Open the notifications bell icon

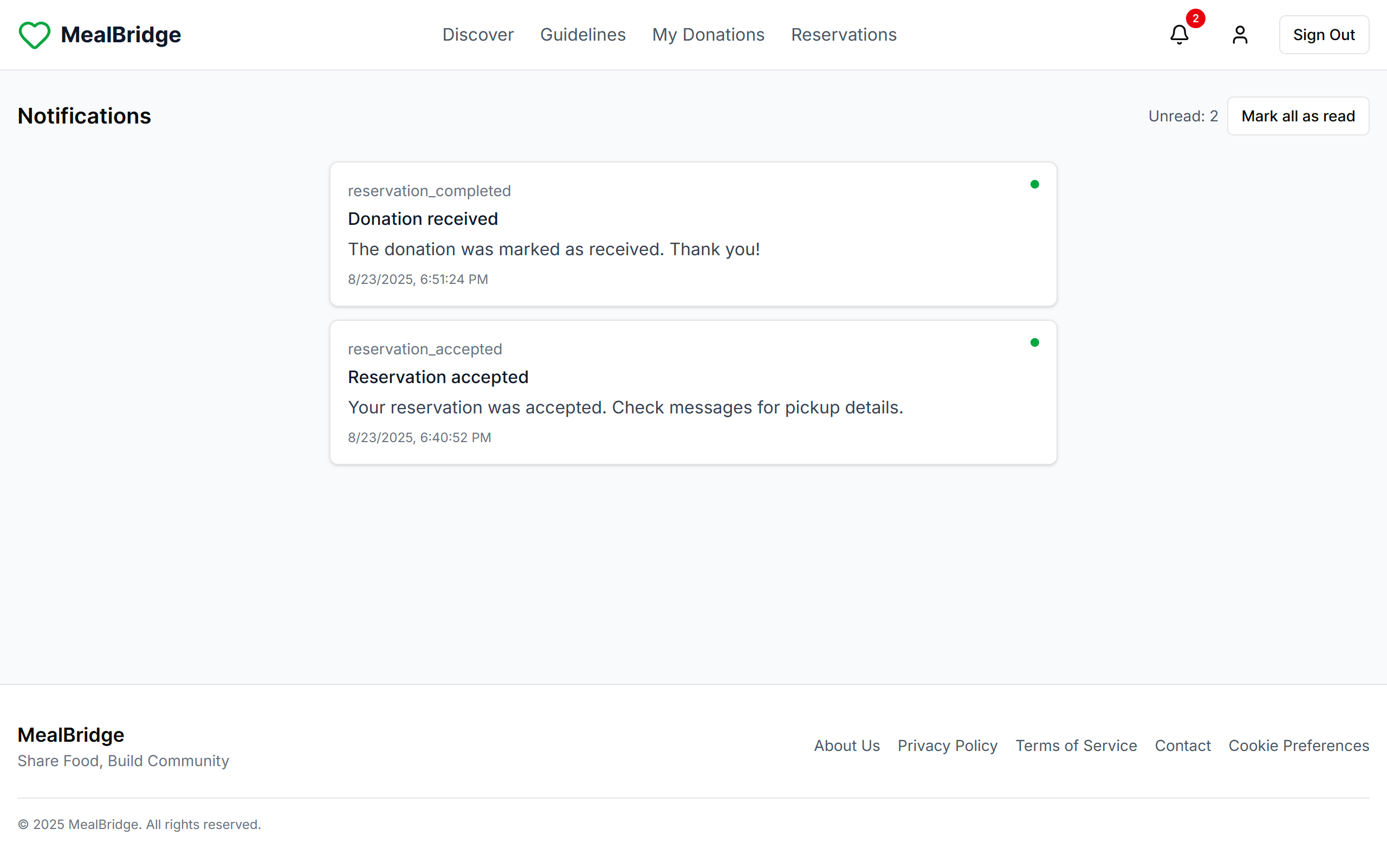tap(1179, 35)
